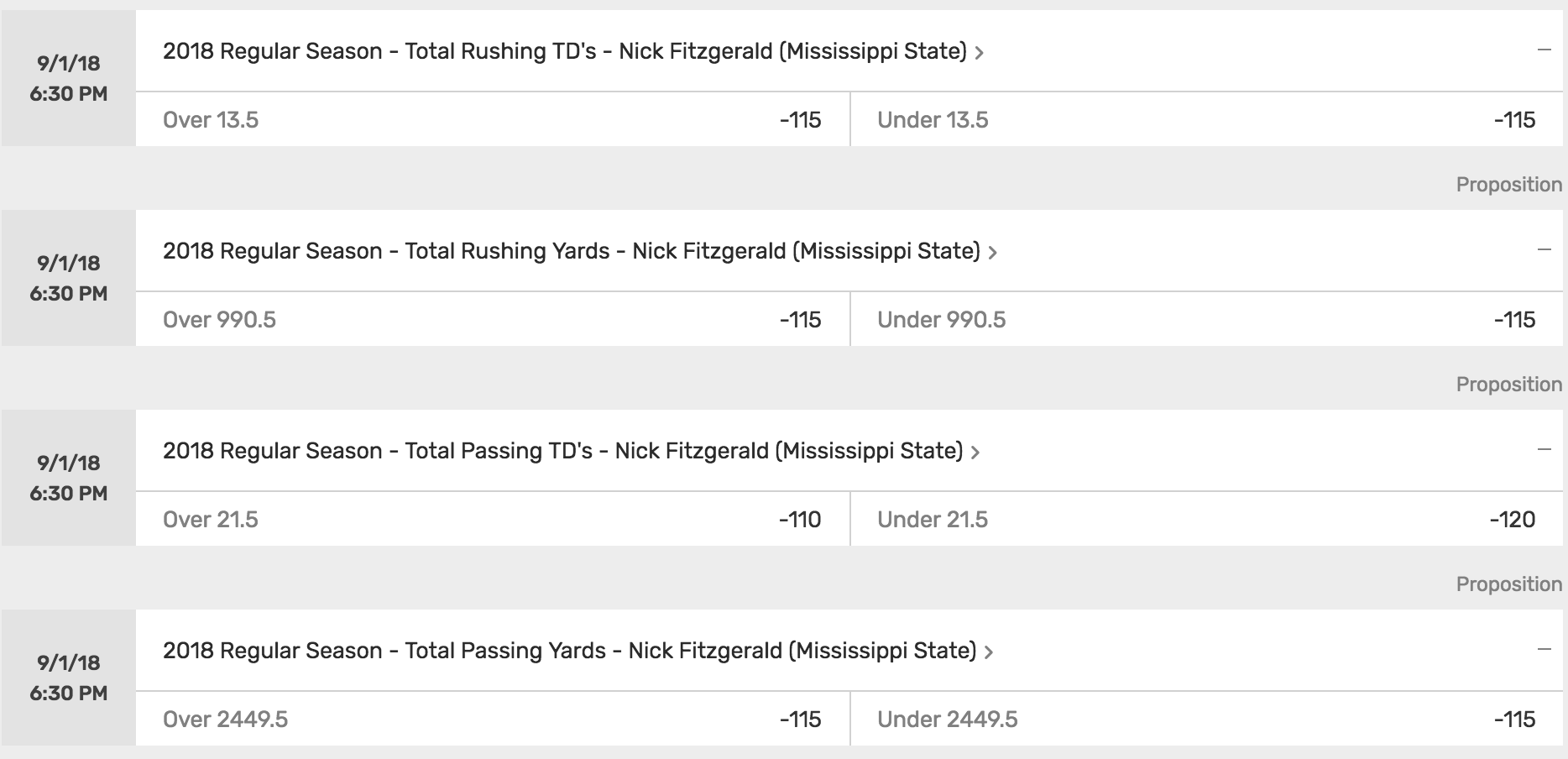Click the Proposition label above Rushing Yards

[1508, 185]
